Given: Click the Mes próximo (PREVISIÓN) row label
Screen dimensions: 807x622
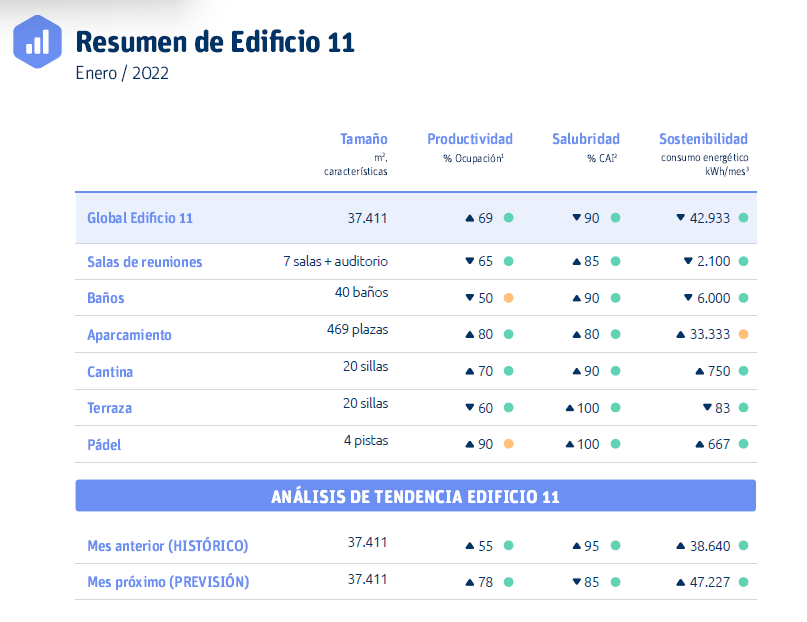Looking at the screenshot, I should click(x=168, y=582).
